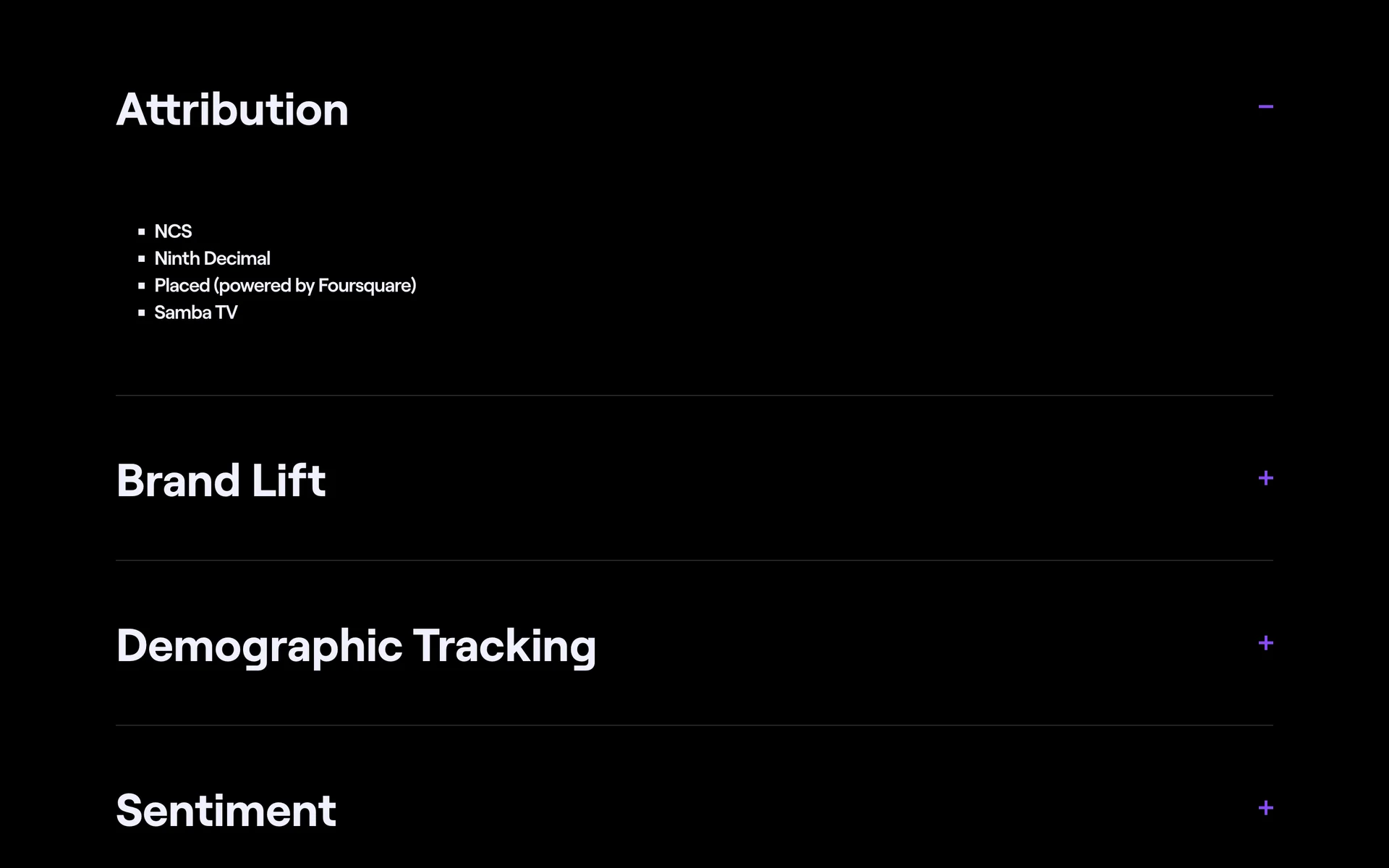Click the plus icon beside Demographic Tracking
1389x868 pixels.
pos(1265,643)
